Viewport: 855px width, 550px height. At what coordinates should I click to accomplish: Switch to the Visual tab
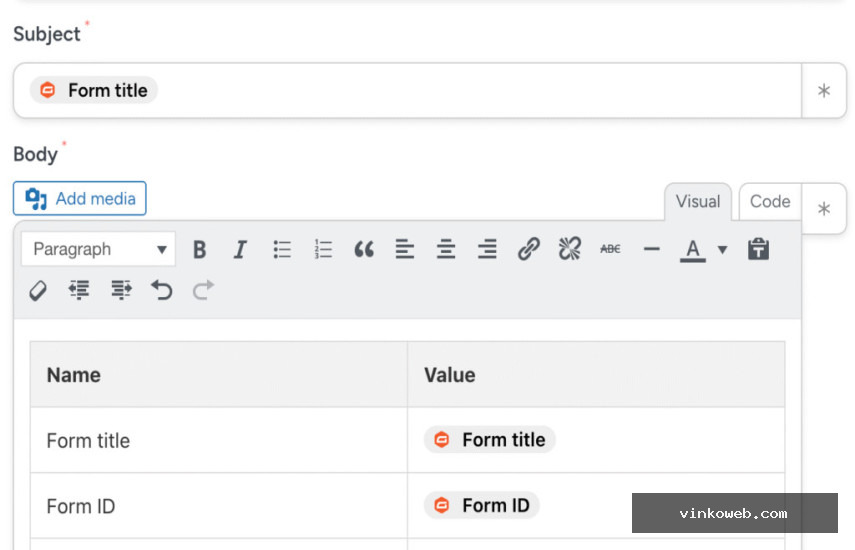(x=698, y=202)
